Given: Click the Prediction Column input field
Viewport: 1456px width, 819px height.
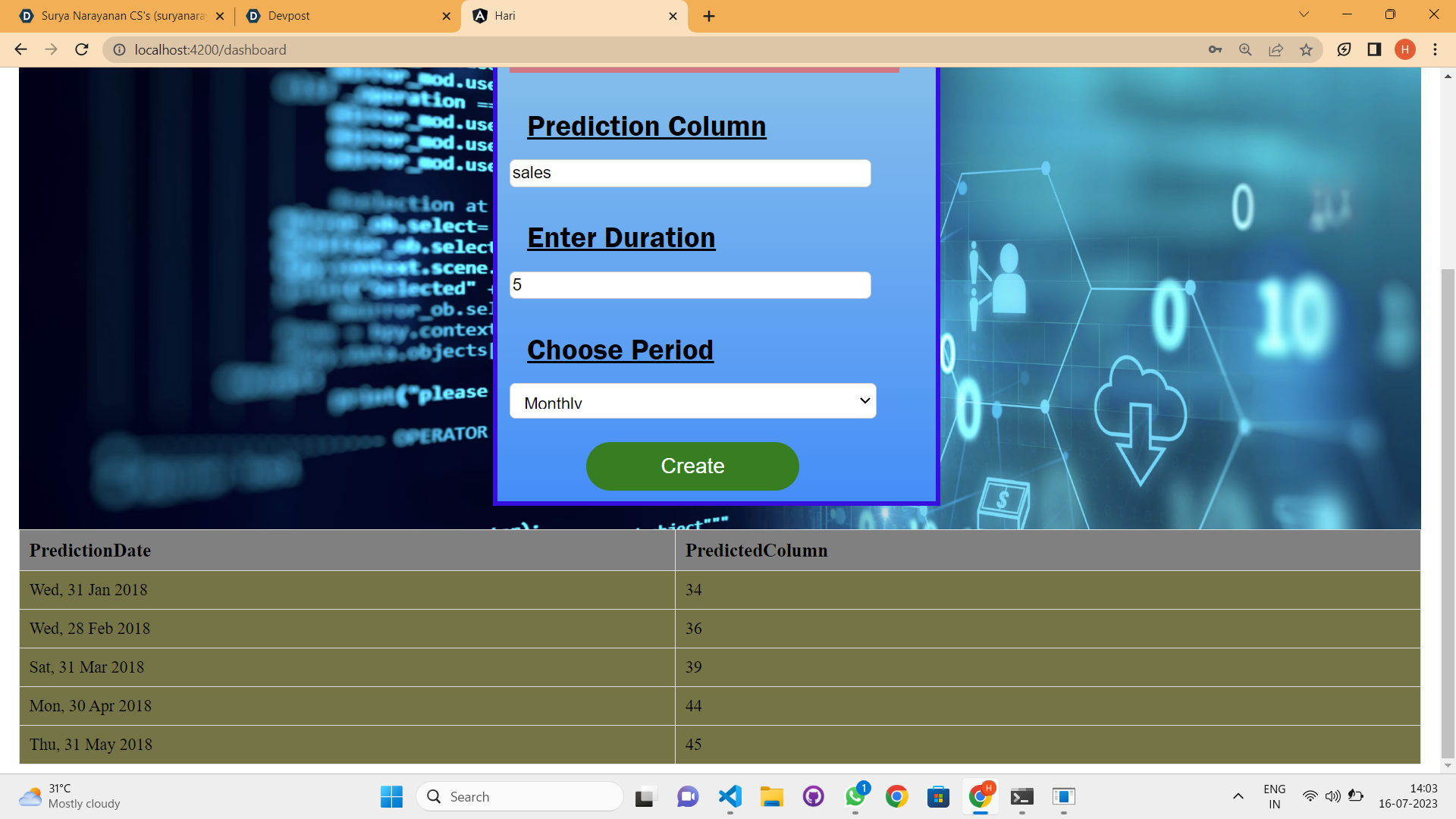Looking at the screenshot, I should click(x=689, y=173).
